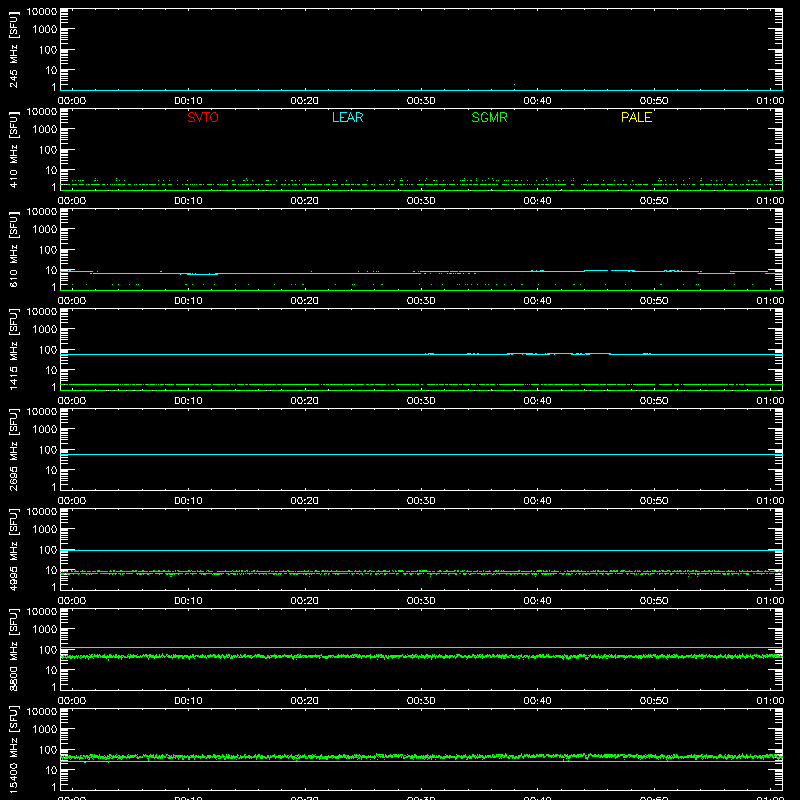800x800 pixels.
Task: Click the cyan LEAR legend label
Action: click(x=347, y=117)
